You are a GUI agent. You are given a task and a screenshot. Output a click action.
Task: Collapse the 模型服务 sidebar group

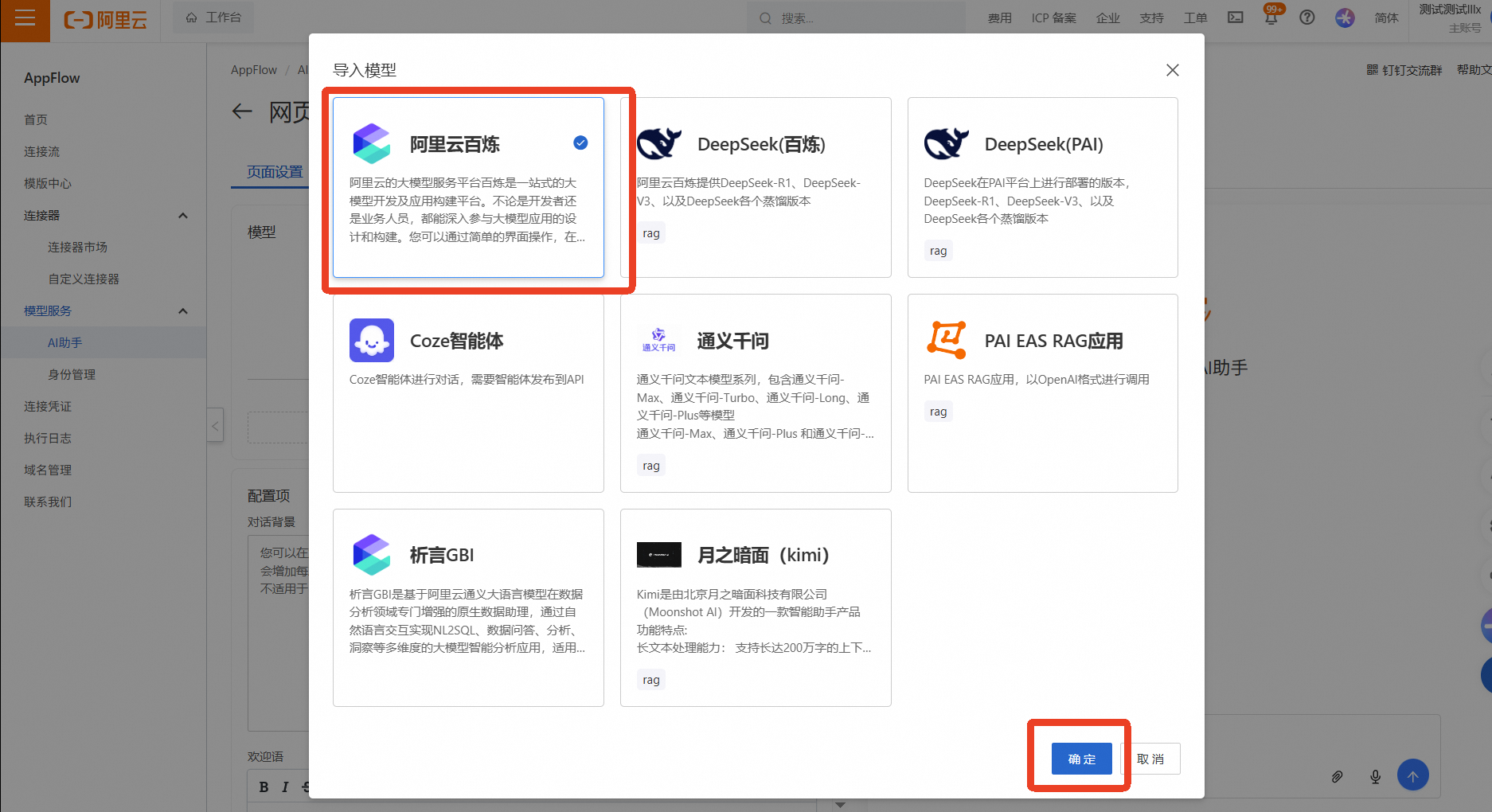click(x=183, y=310)
